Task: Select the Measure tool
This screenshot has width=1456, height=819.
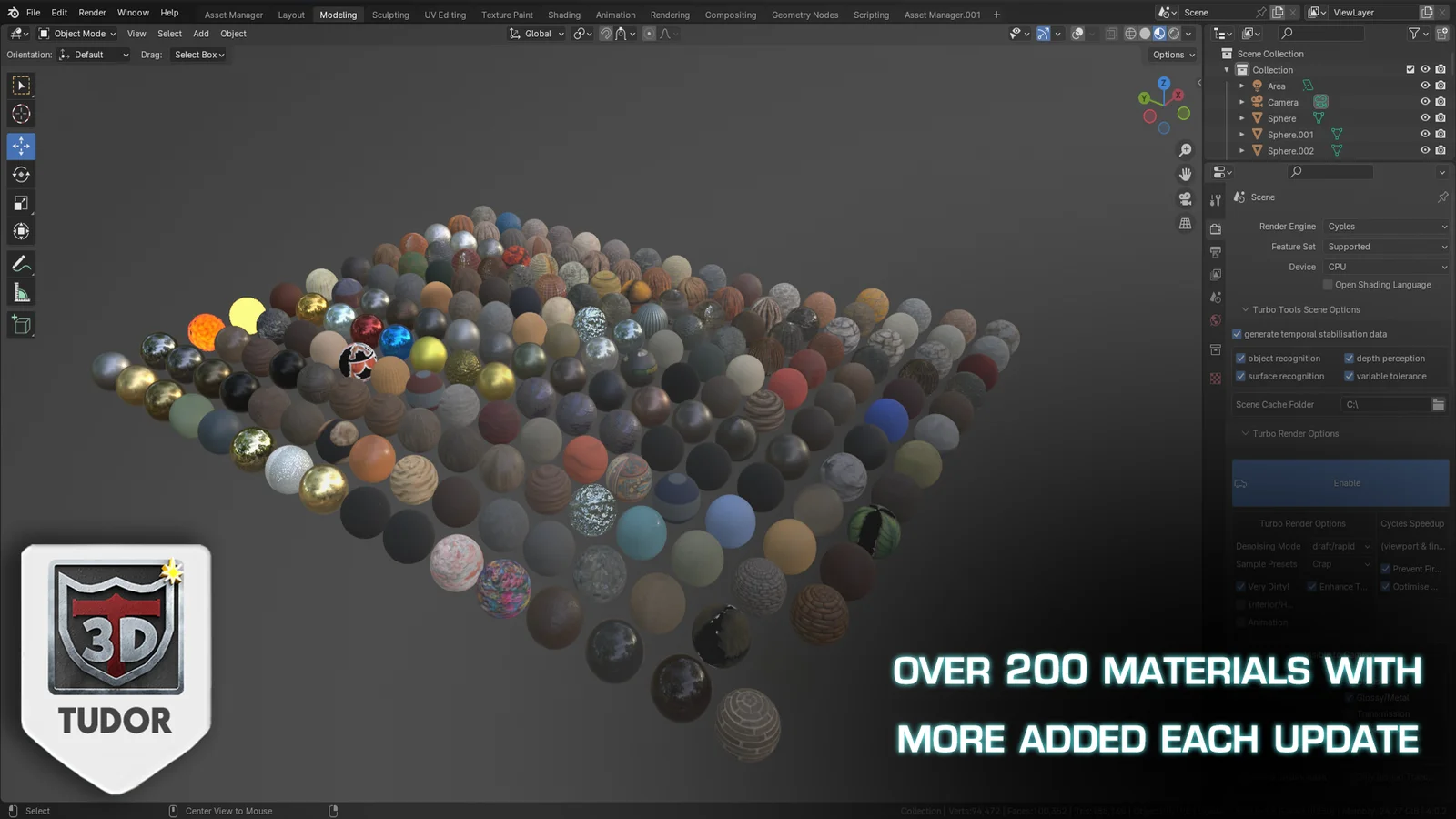Action: pos(20,292)
